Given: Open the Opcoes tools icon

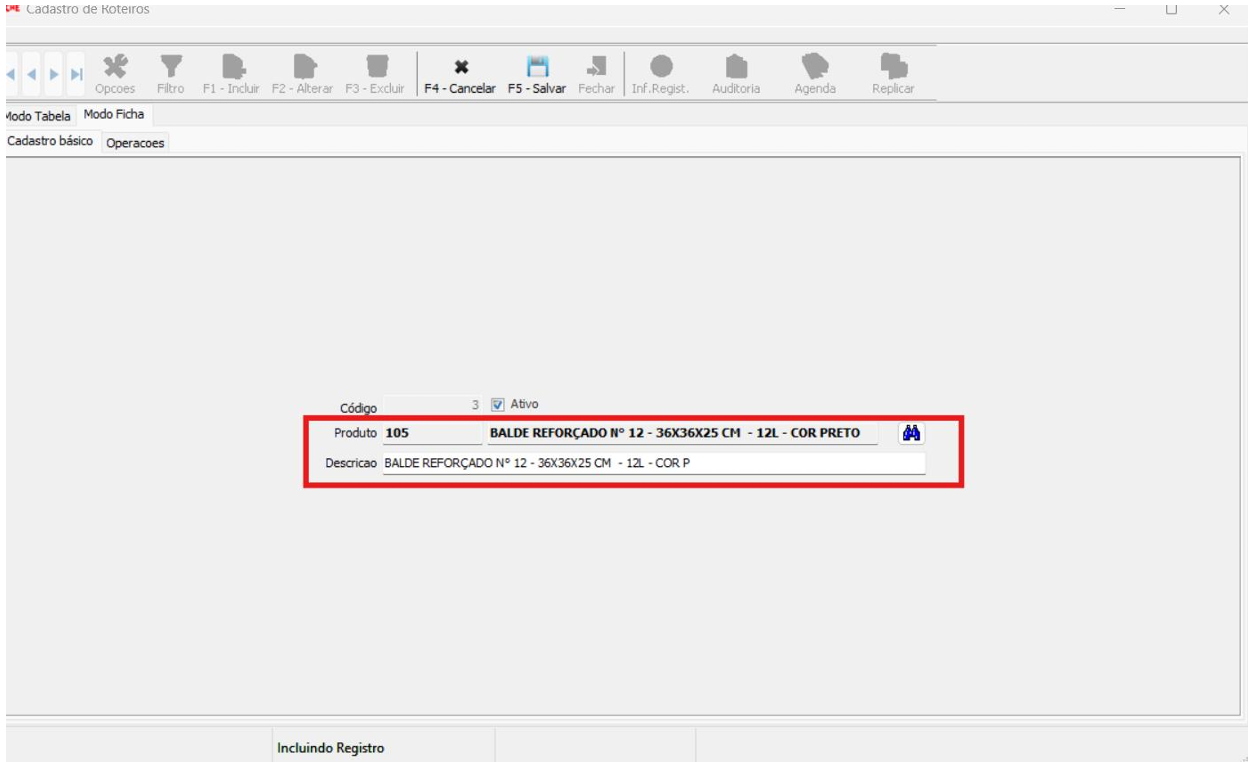Looking at the screenshot, I should (115, 68).
